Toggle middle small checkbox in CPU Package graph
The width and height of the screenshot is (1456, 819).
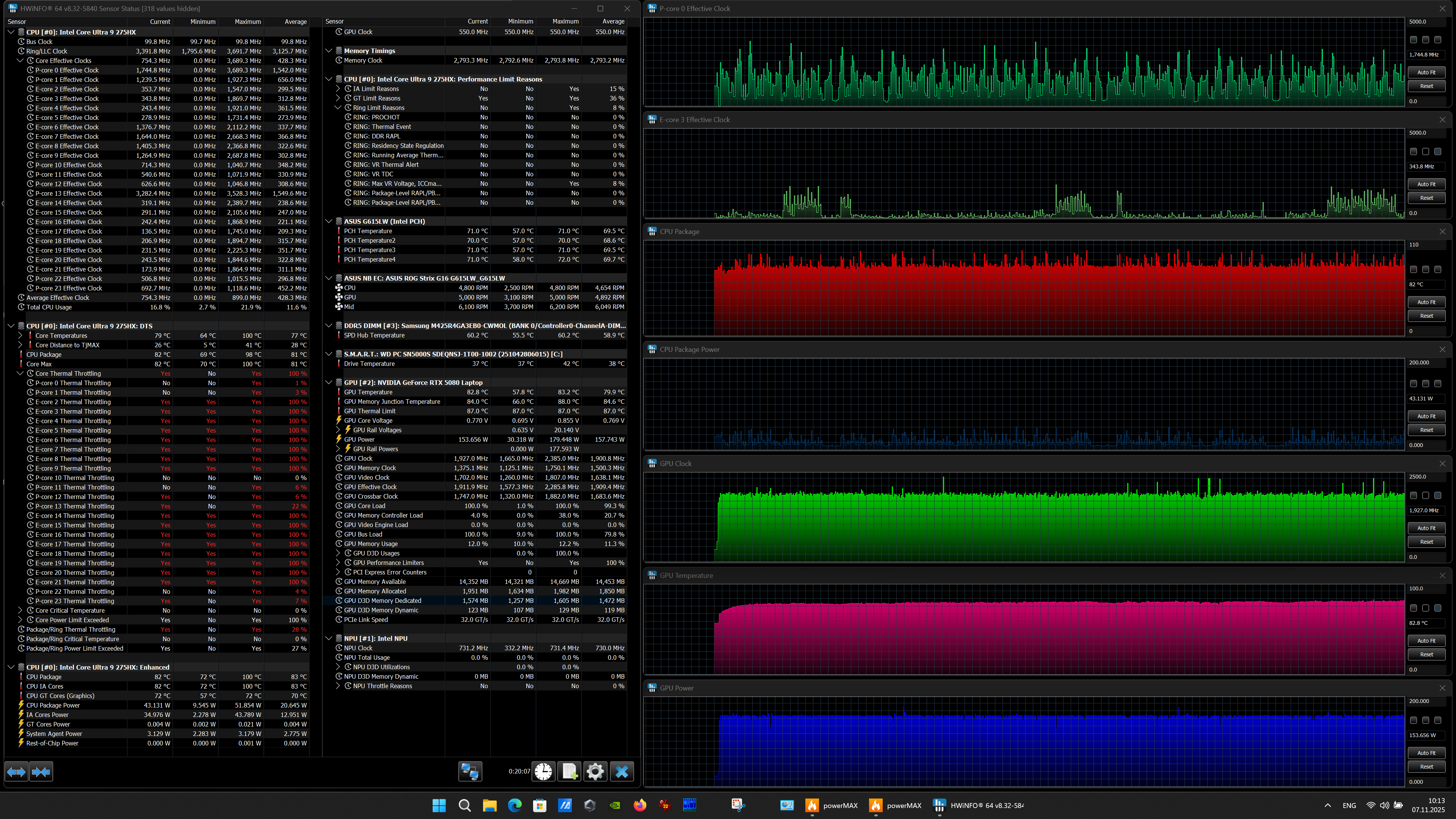pyautogui.click(x=1426, y=270)
